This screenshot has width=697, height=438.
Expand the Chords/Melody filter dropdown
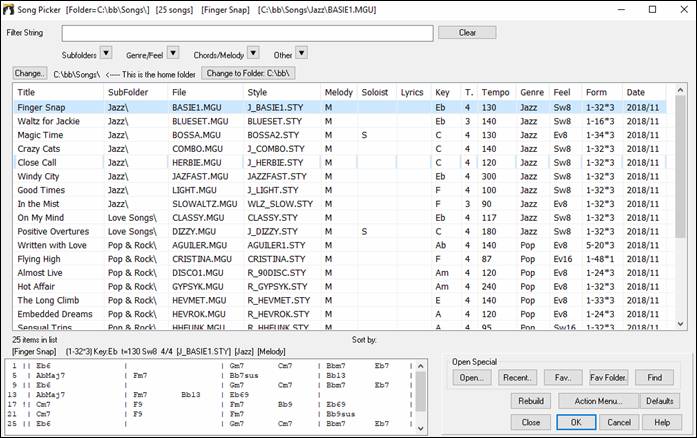point(251,53)
